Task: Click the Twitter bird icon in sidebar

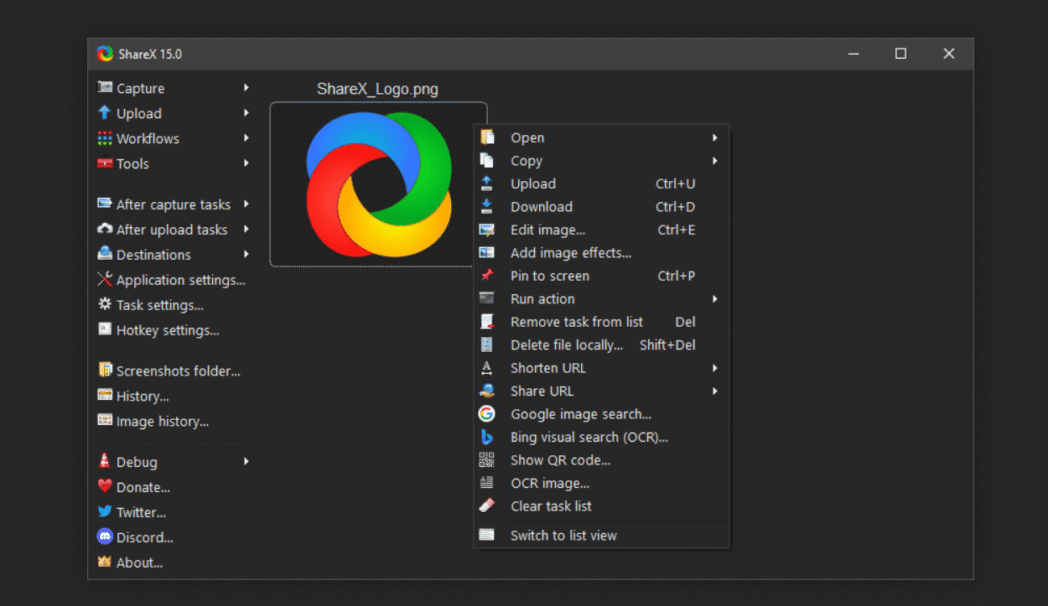Action: tap(104, 512)
